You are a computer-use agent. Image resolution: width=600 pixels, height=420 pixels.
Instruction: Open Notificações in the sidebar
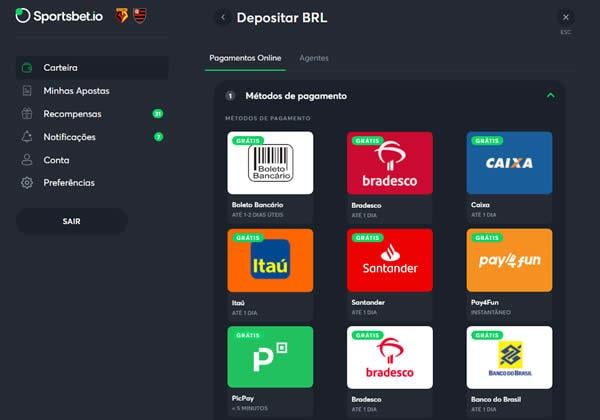point(92,137)
